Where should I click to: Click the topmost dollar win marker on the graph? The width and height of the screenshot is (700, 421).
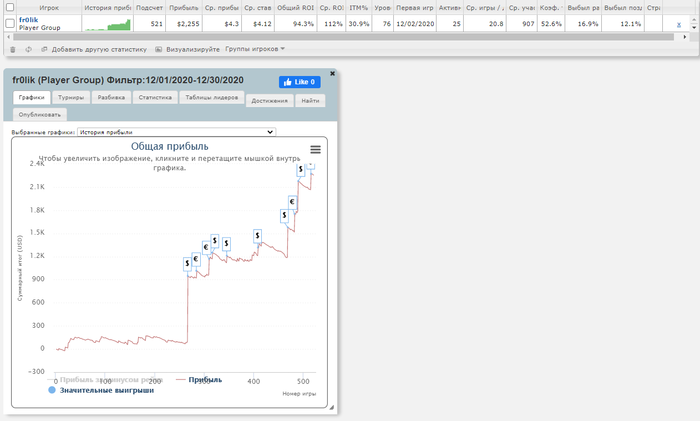[301, 169]
